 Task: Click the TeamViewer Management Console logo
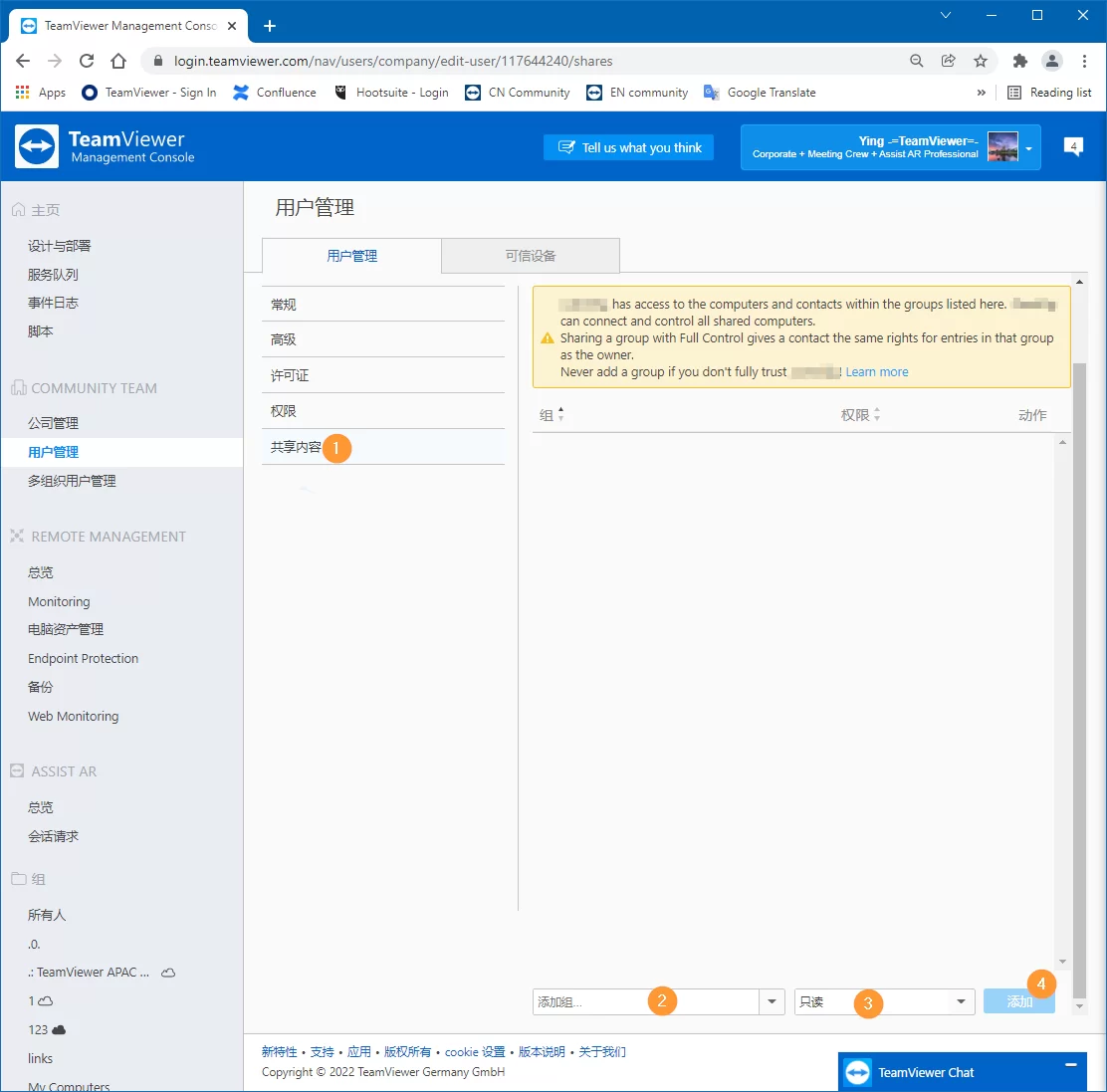tap(105, 147)
